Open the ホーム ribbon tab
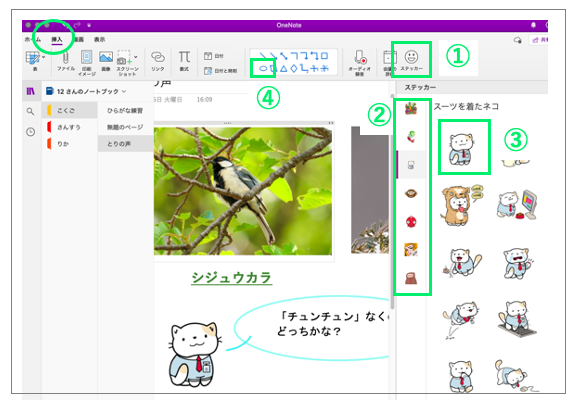 click(32, 39)
